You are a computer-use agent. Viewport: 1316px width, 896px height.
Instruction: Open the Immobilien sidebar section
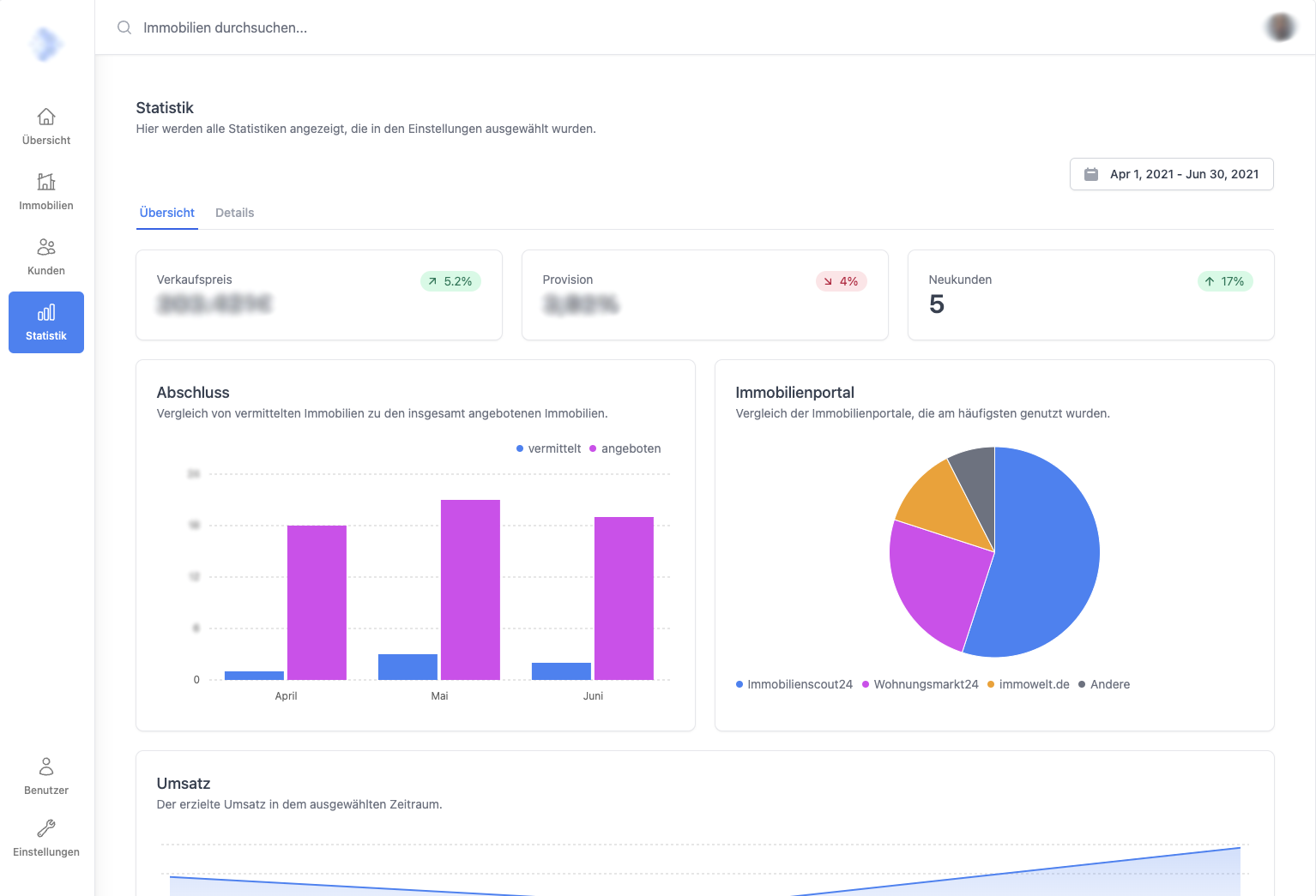(x=46, y=191)
